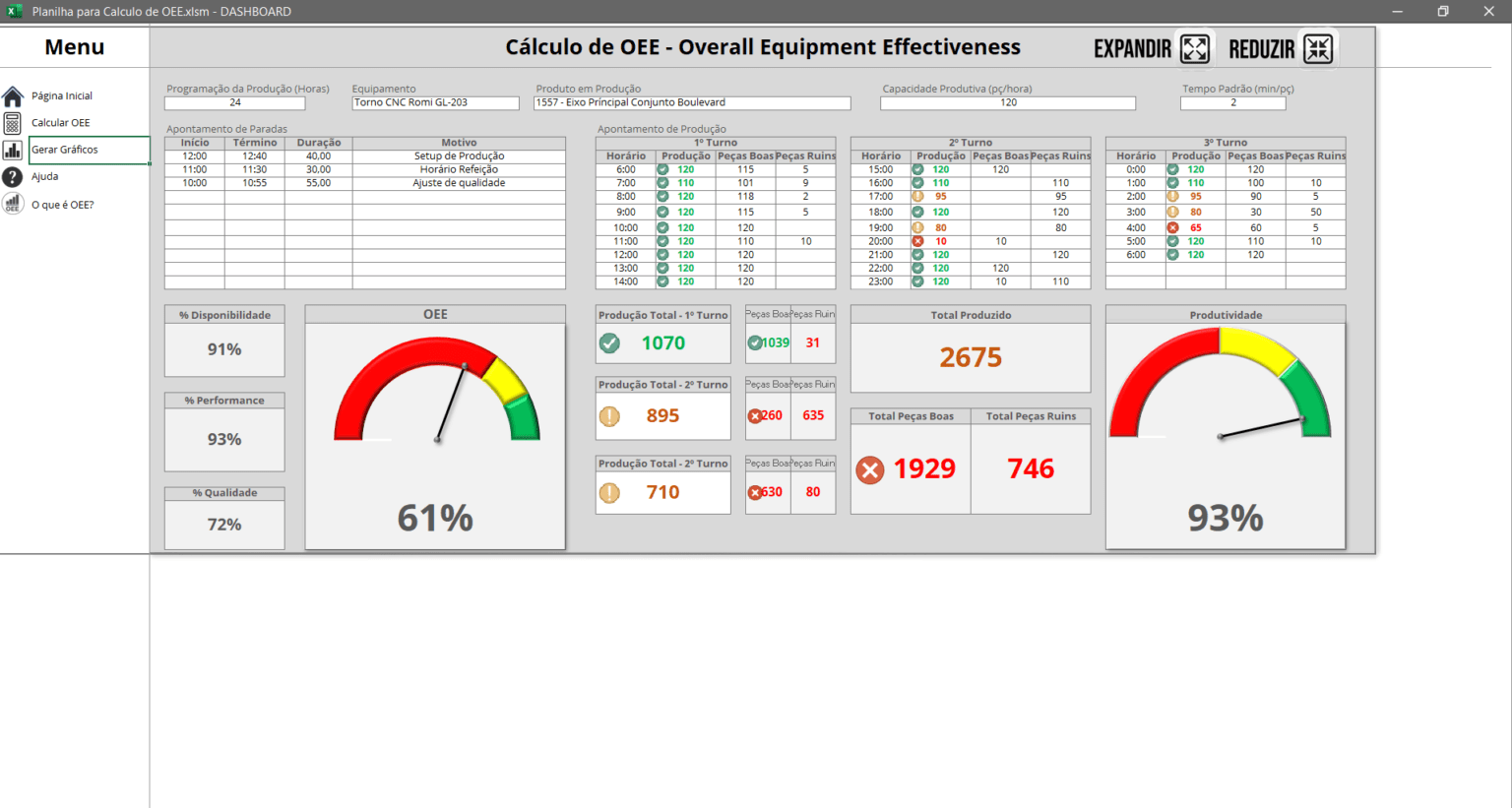This screenshot has height=808, width=1512.
Task: Click the Horário Refeição cell
Action: coord(459,169)
